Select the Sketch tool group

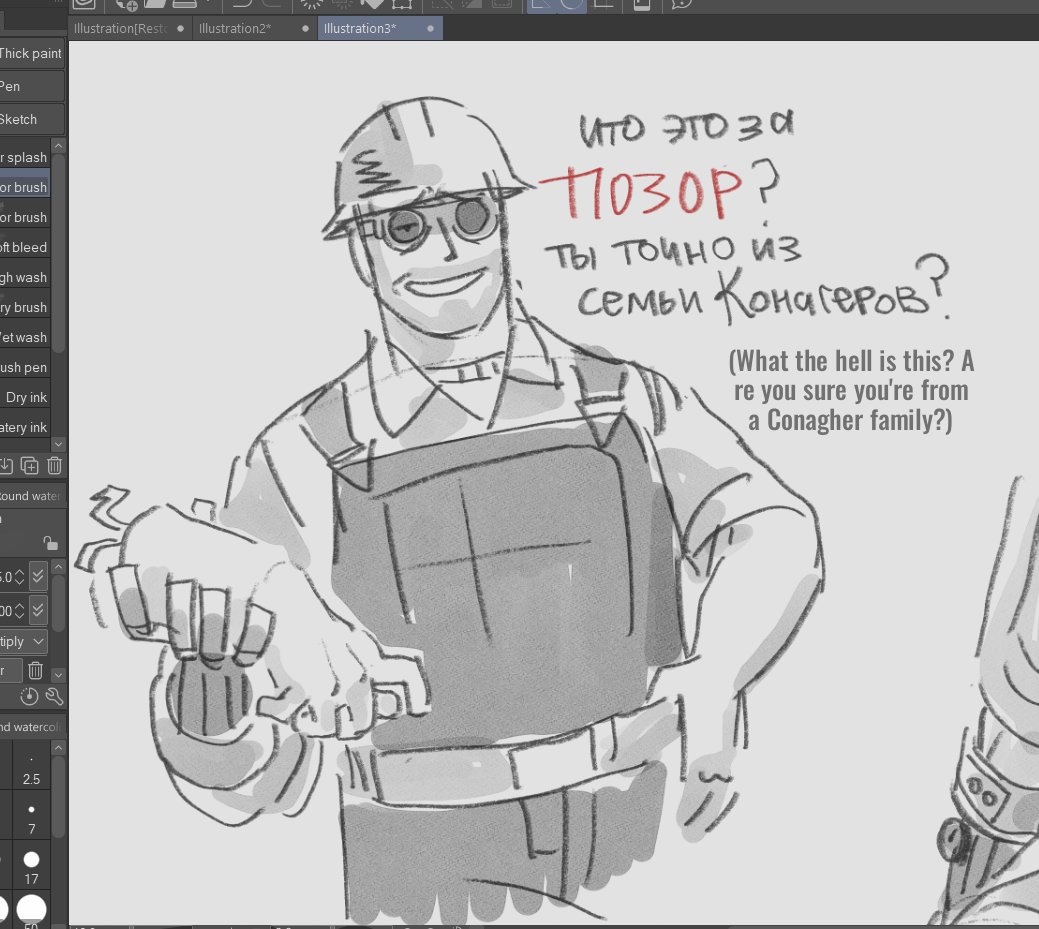point(32,120)
